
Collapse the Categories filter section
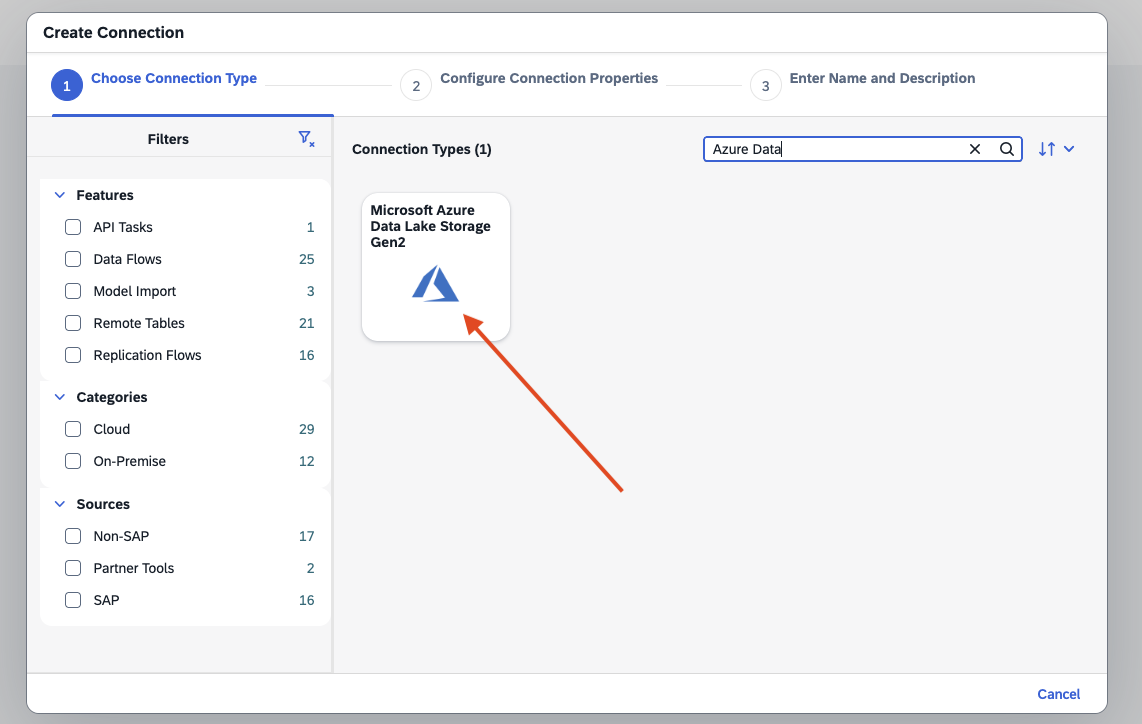[x=59, y=397]
